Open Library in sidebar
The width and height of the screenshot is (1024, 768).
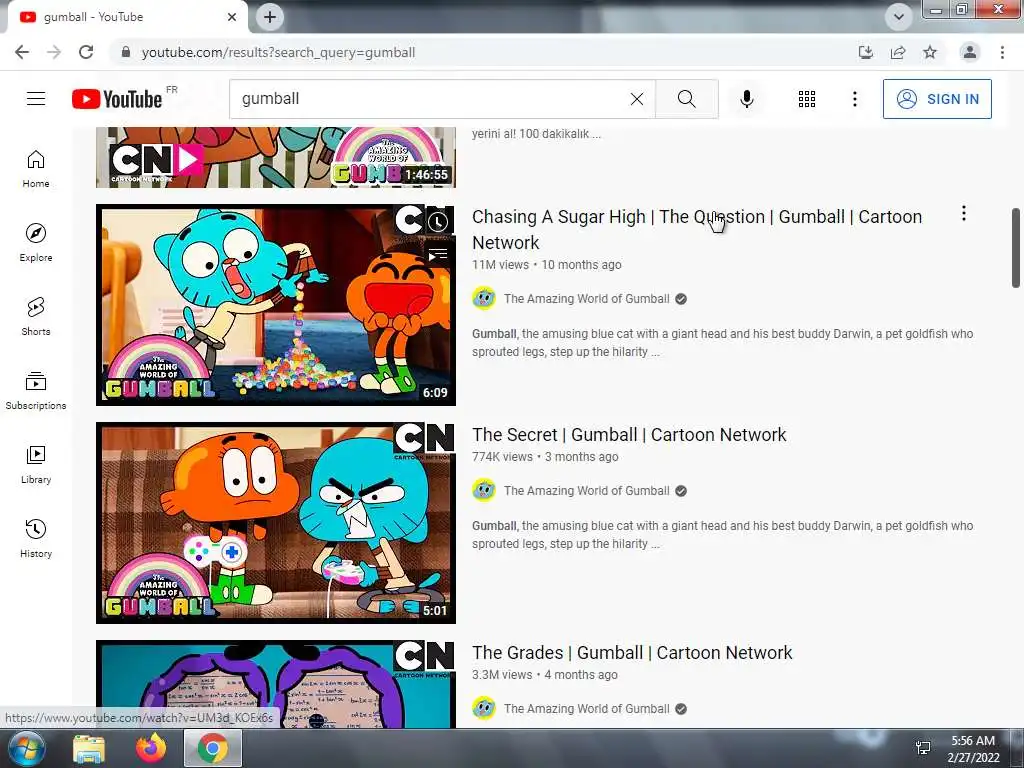coord(36,464)
